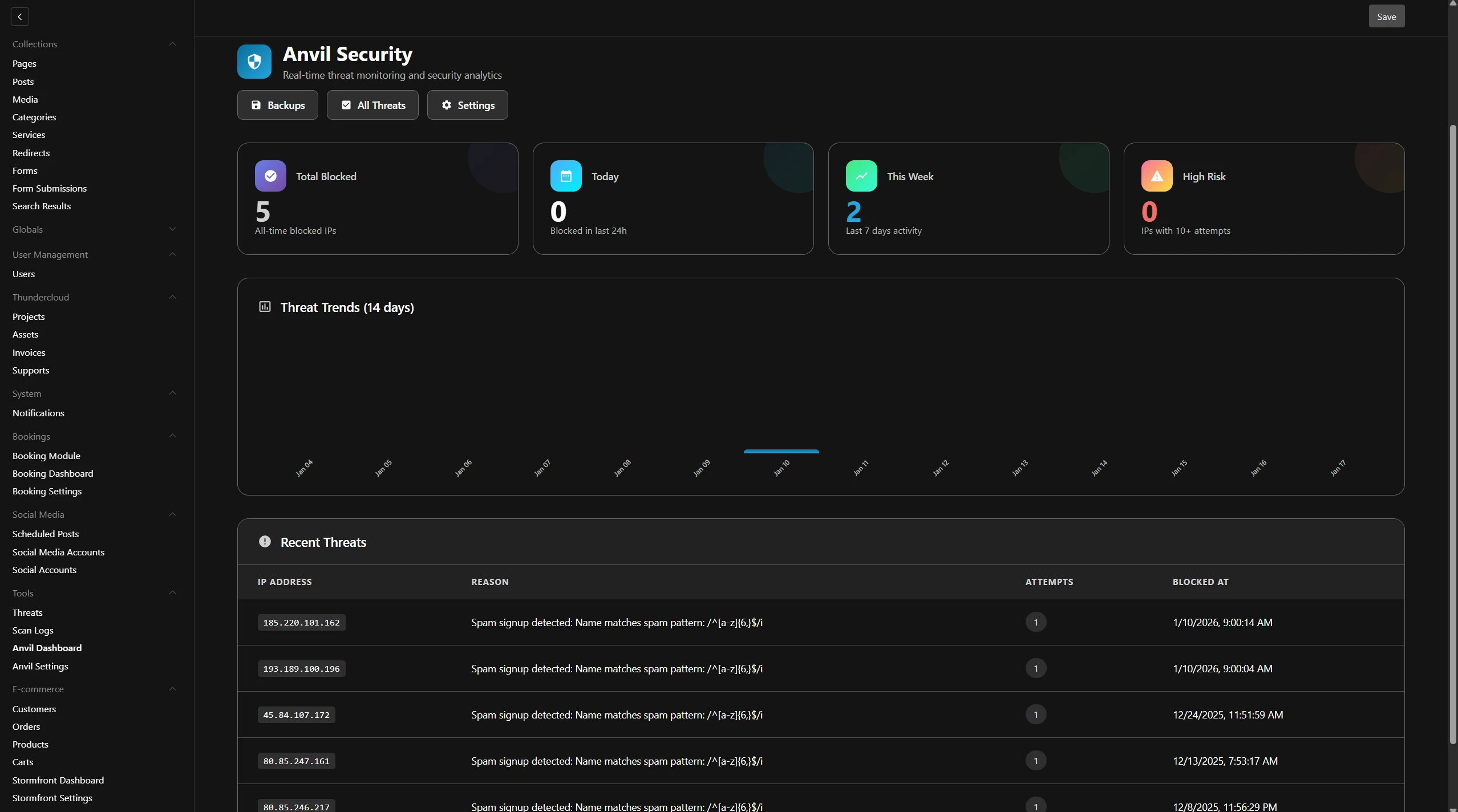Click the High Risk warning icon

1156,176
